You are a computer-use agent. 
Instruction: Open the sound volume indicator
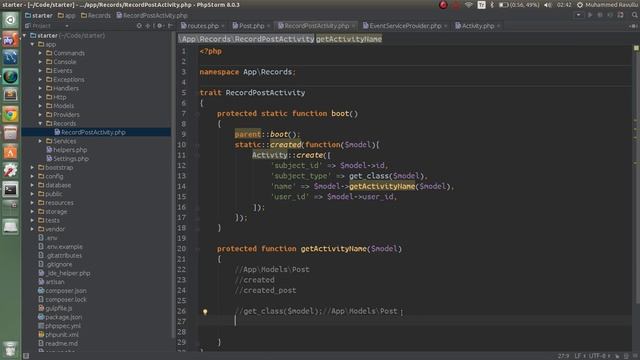coord(548,5)
